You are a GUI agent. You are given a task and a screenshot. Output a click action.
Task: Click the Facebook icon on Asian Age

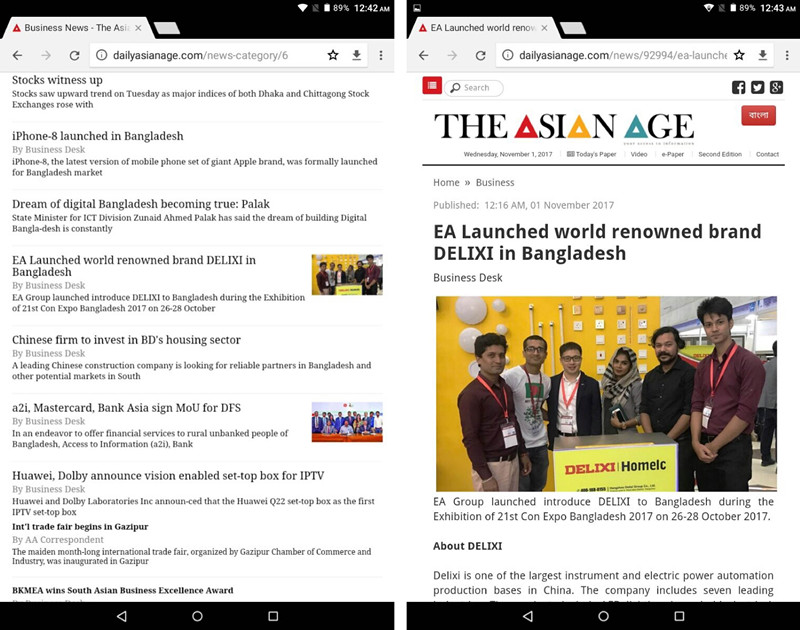pyautogui.click(x=738, y=88)
